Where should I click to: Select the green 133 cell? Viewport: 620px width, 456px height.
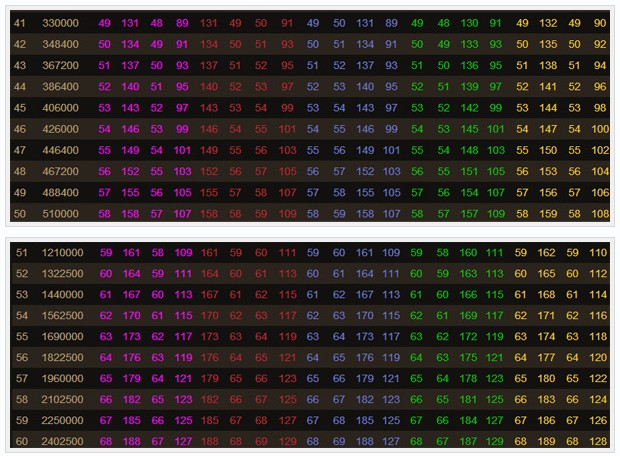pos(469,44)
